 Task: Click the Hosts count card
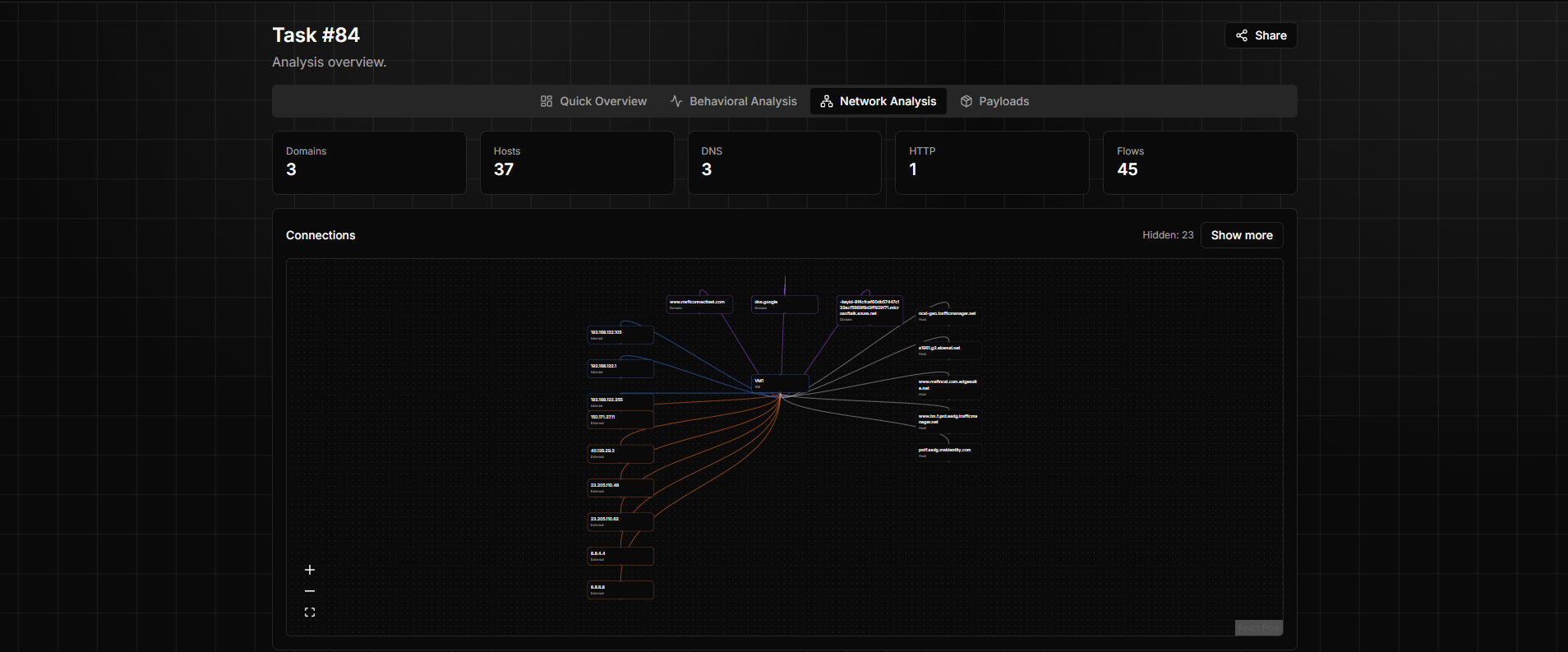click(577, 163)
